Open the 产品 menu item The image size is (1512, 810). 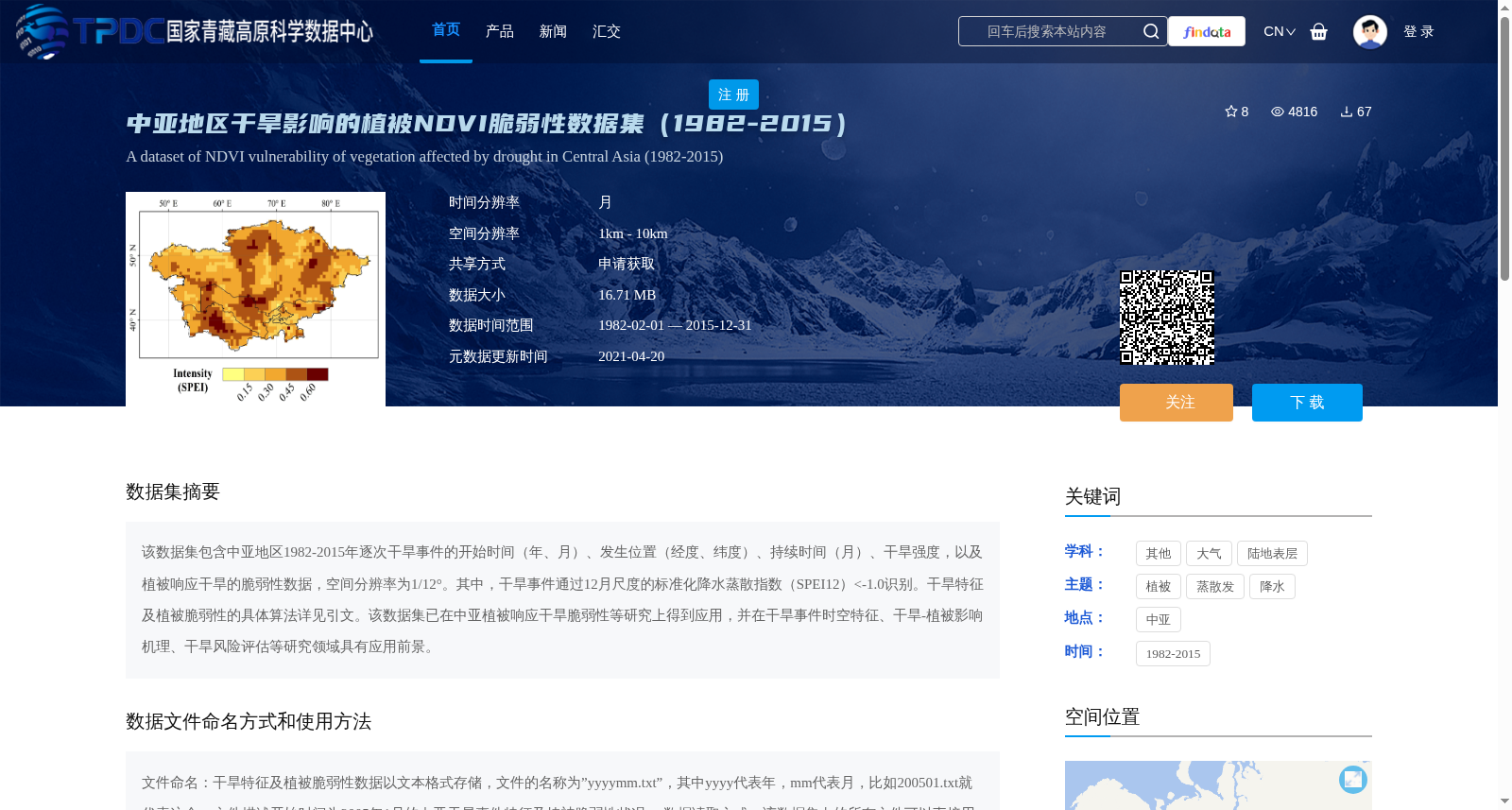(x=499, y=31)
